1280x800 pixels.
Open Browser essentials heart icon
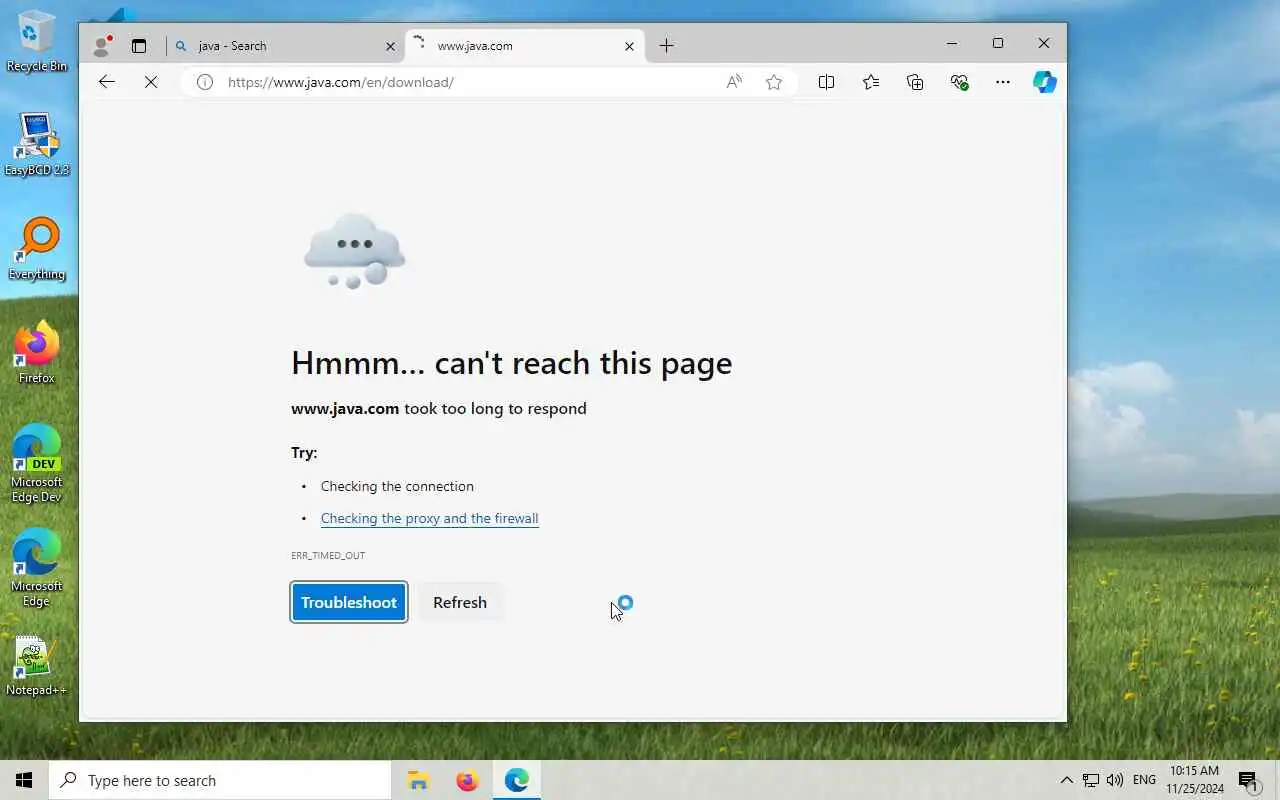960,82
